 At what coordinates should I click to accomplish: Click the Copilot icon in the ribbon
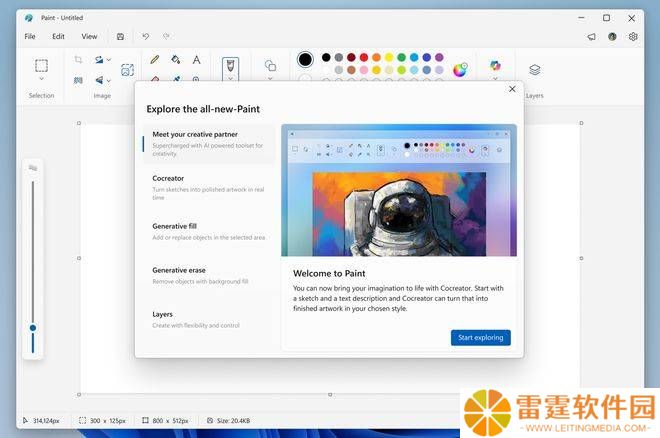495,65
